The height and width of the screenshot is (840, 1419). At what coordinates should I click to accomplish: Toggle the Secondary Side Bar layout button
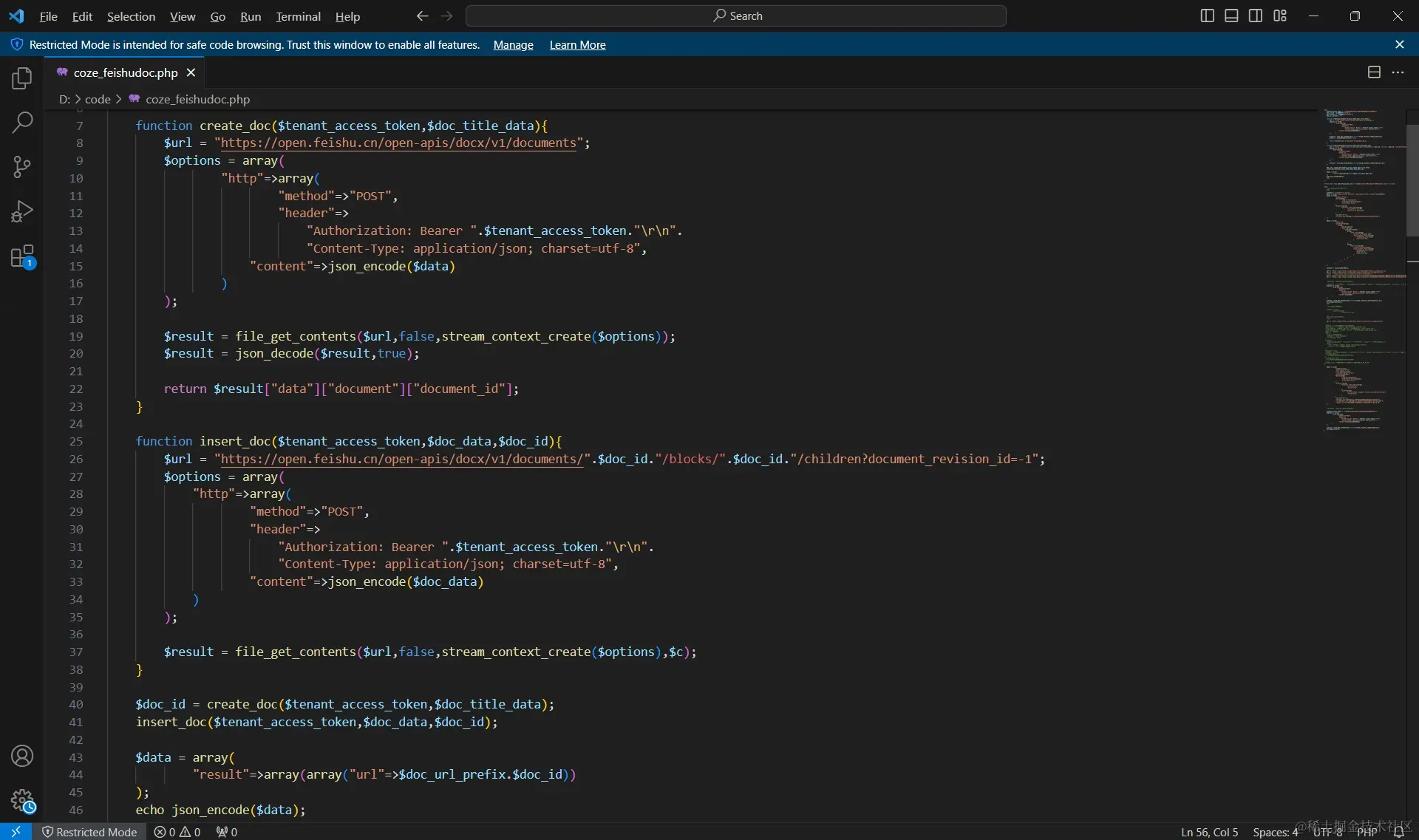pyautogui.click(x=1256, y=16)
